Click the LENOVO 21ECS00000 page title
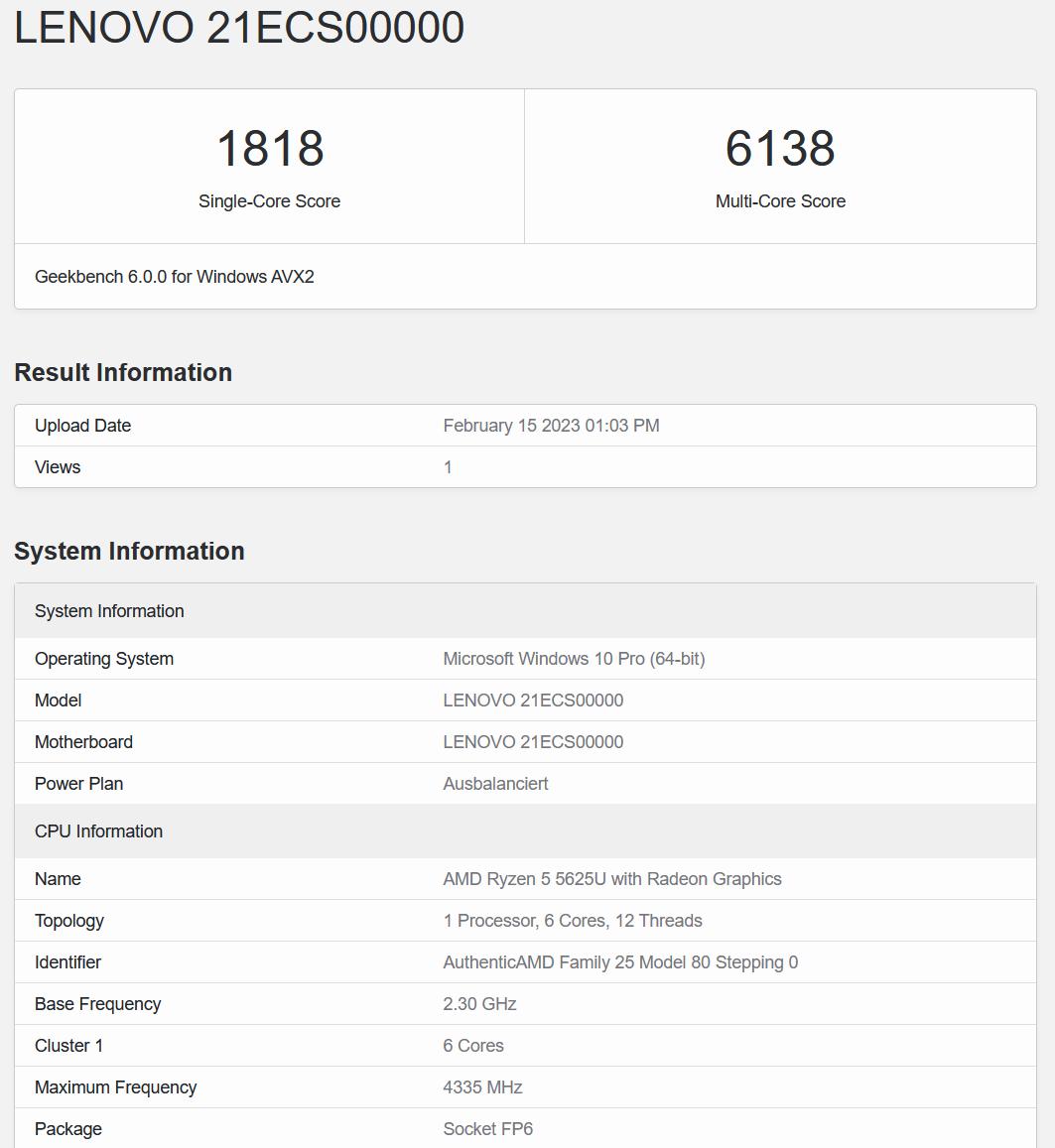 coord(239,28)
